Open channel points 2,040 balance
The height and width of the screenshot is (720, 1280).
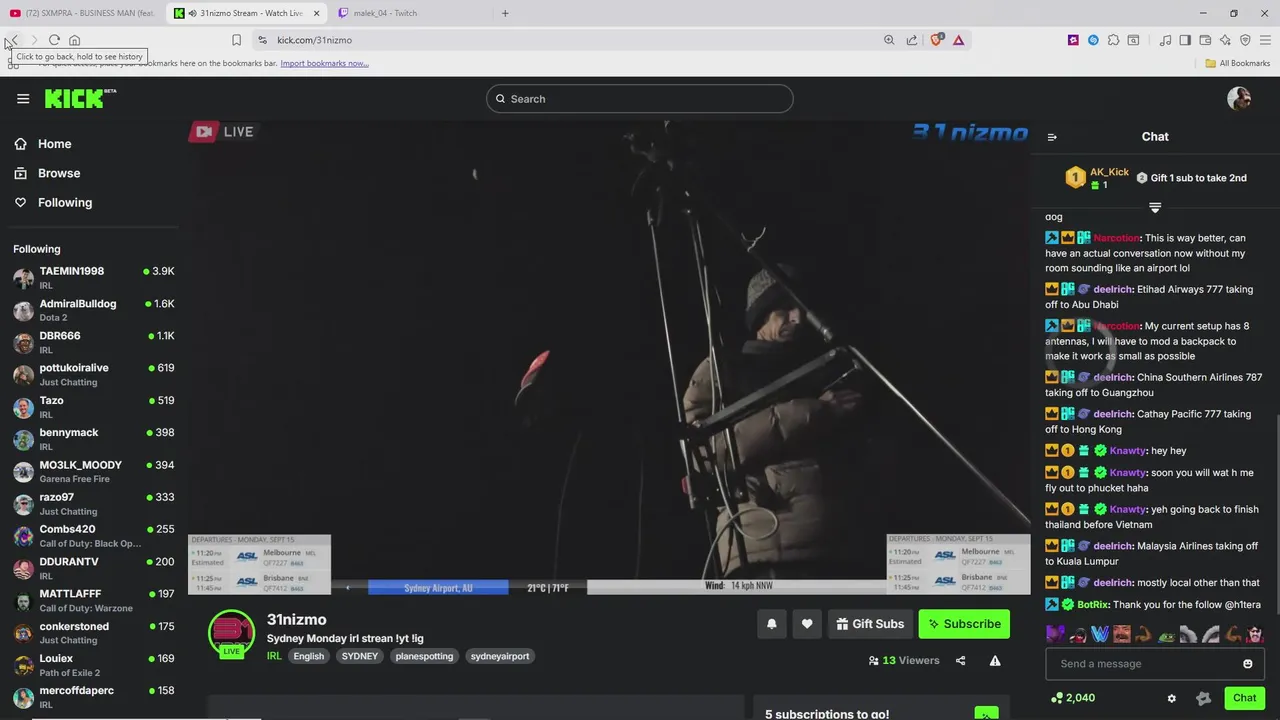(1073, 698)
